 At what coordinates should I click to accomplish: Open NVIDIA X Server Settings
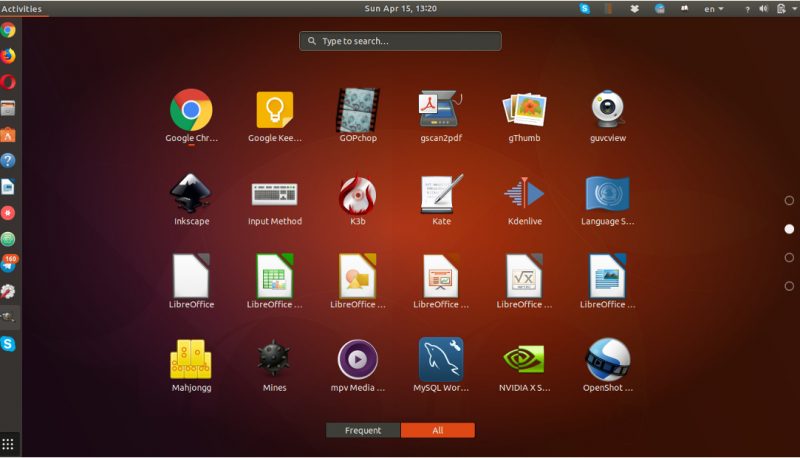click(x=524, y=359)
